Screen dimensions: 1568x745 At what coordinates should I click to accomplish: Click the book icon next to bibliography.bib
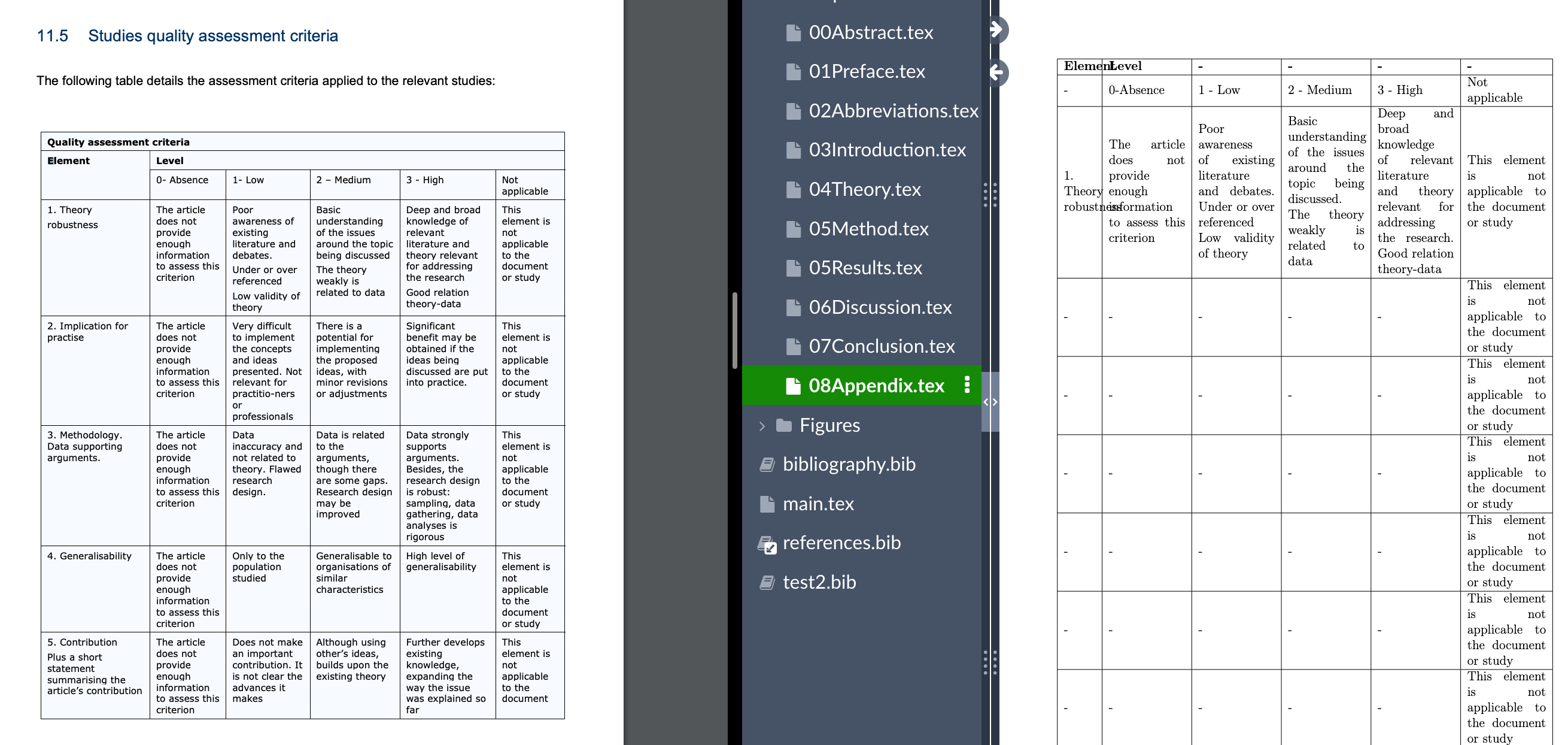767,464
